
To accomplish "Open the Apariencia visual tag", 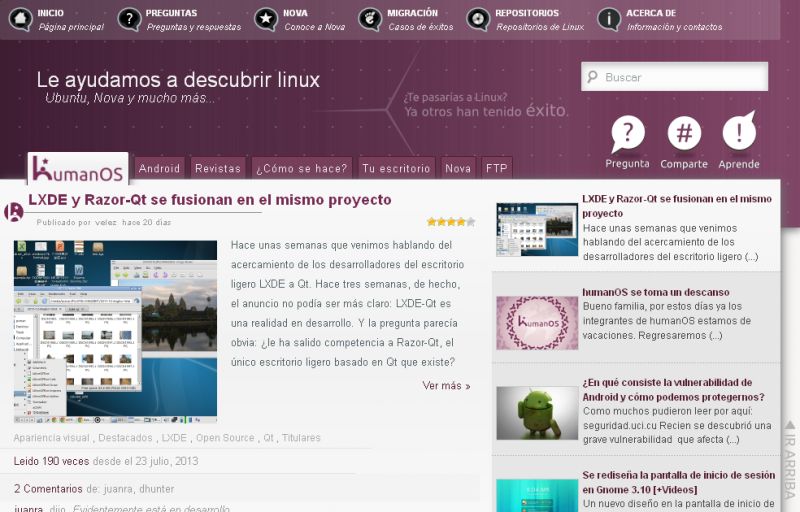I will (x=51, y=438).
